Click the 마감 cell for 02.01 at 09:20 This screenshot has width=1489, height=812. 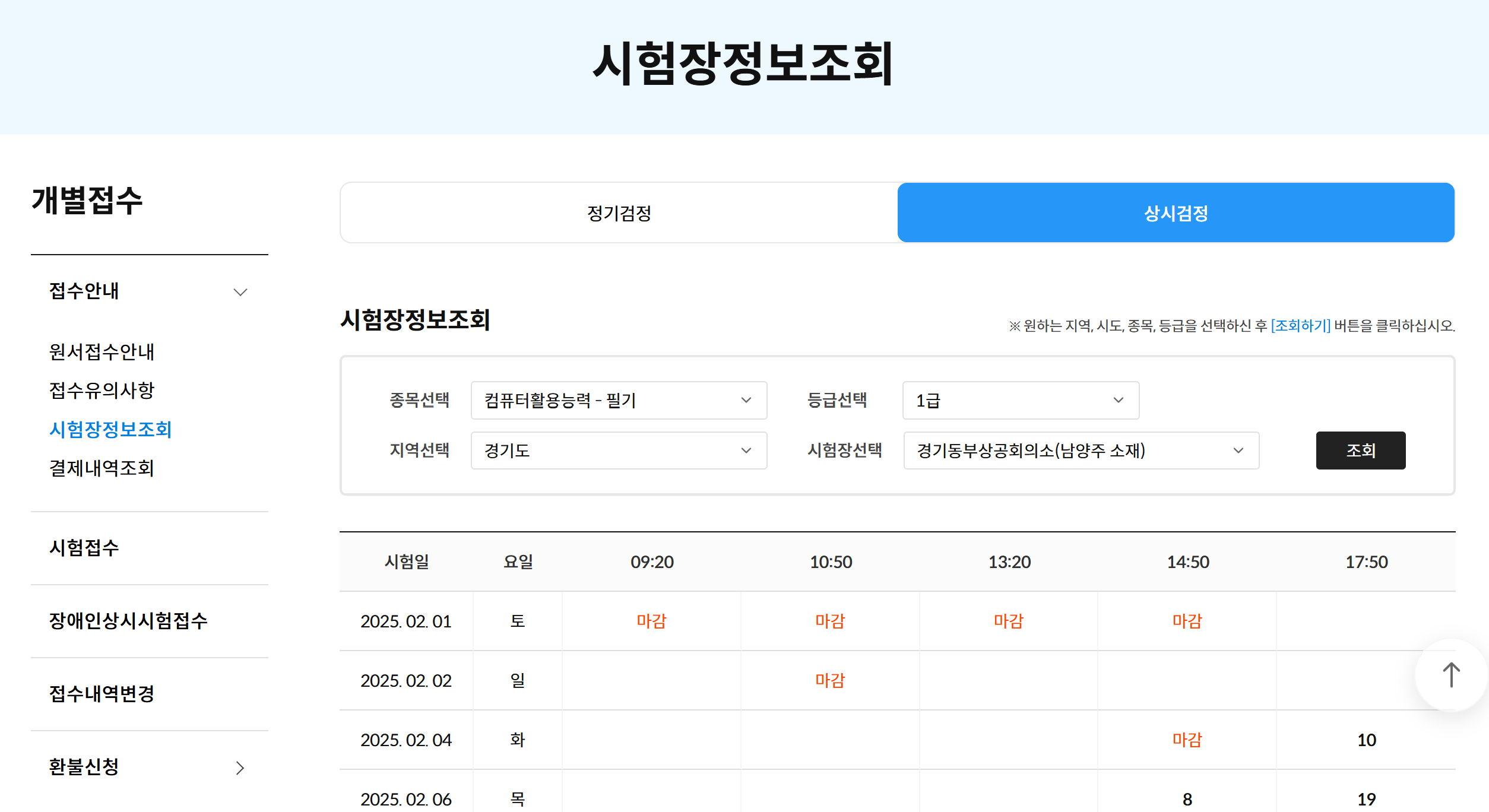tap(651, 621)
